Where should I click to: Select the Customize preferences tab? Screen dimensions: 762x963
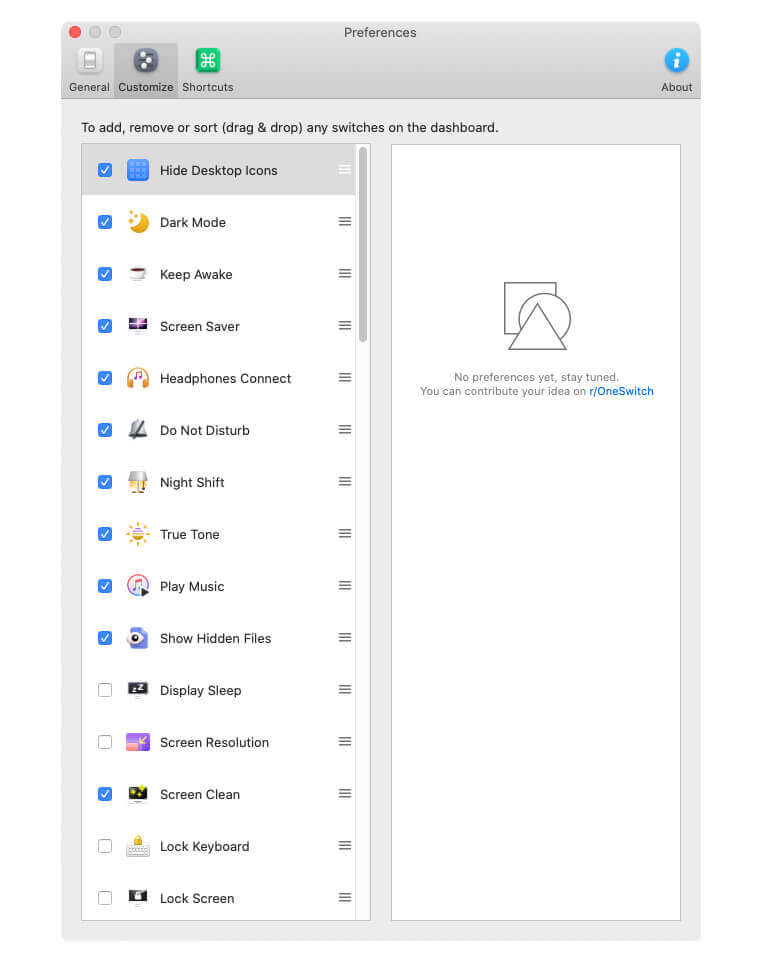point(146,70)
